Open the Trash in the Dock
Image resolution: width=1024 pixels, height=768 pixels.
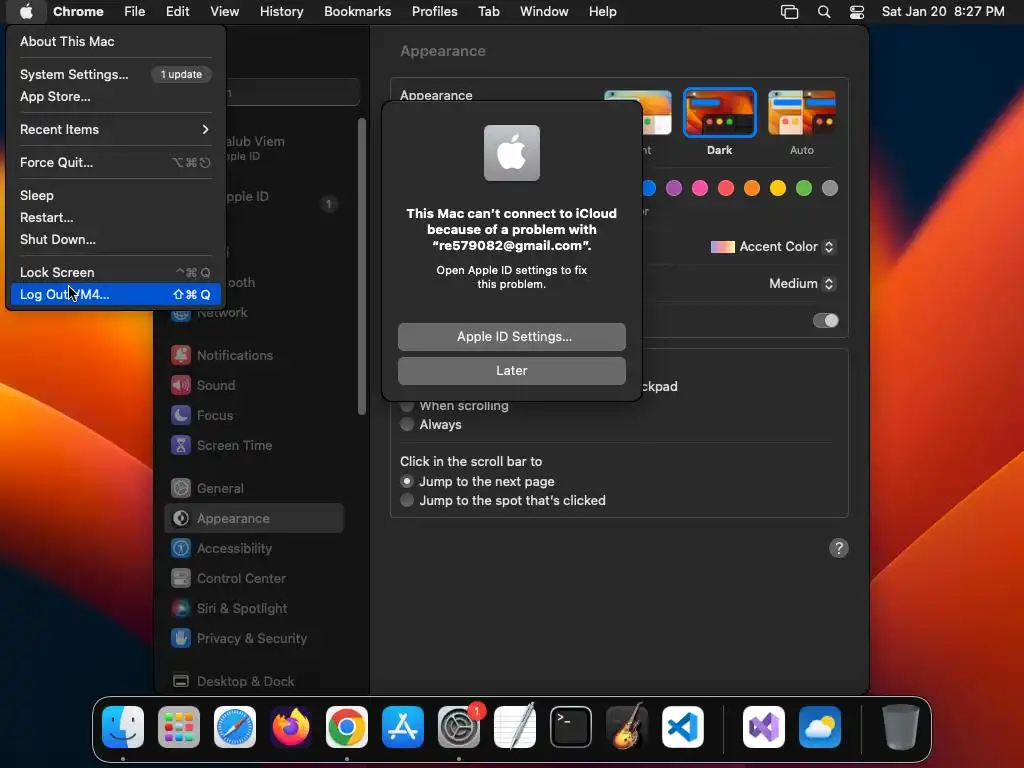point(901,727)
